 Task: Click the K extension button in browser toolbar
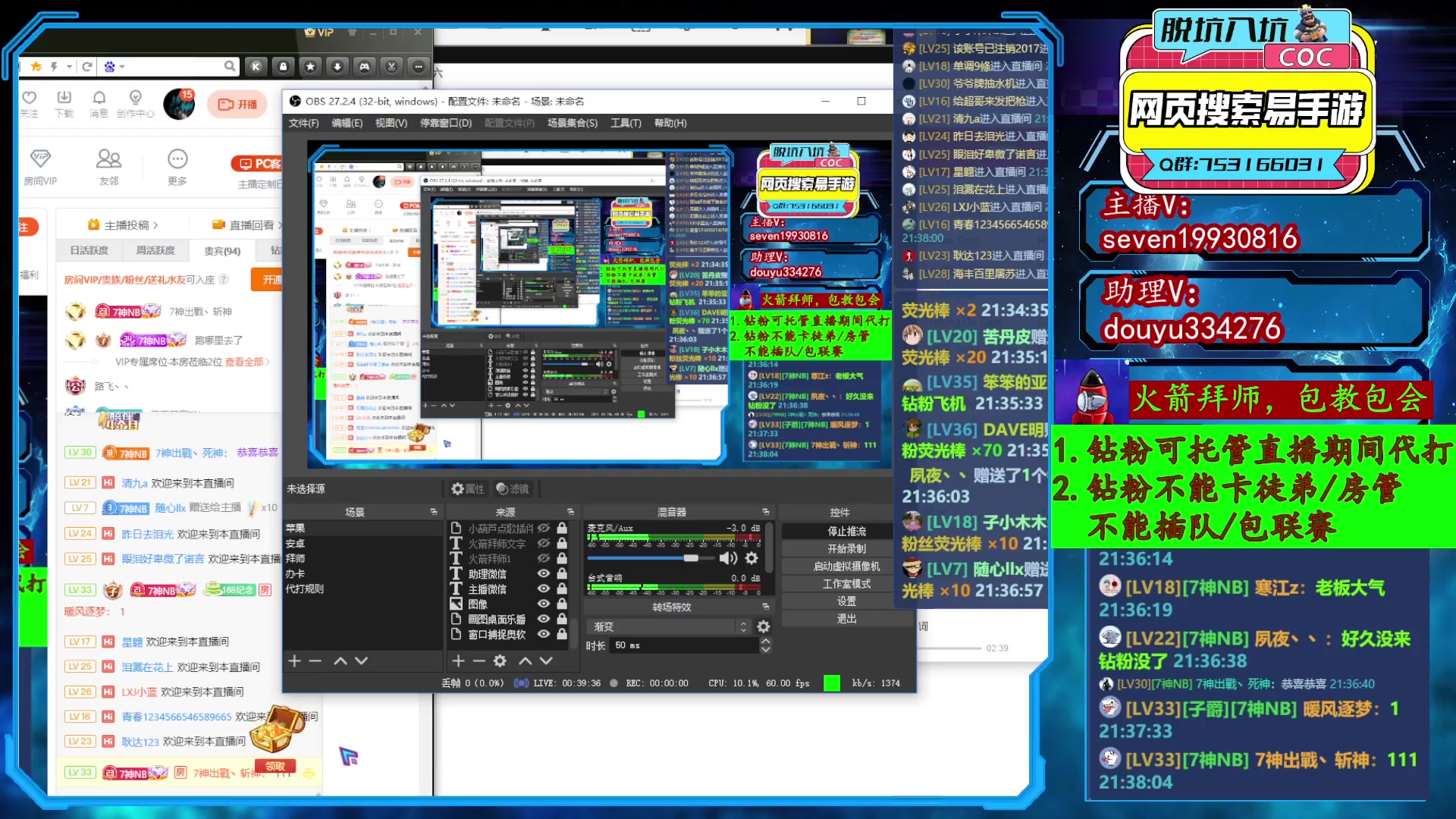[256, 67]
